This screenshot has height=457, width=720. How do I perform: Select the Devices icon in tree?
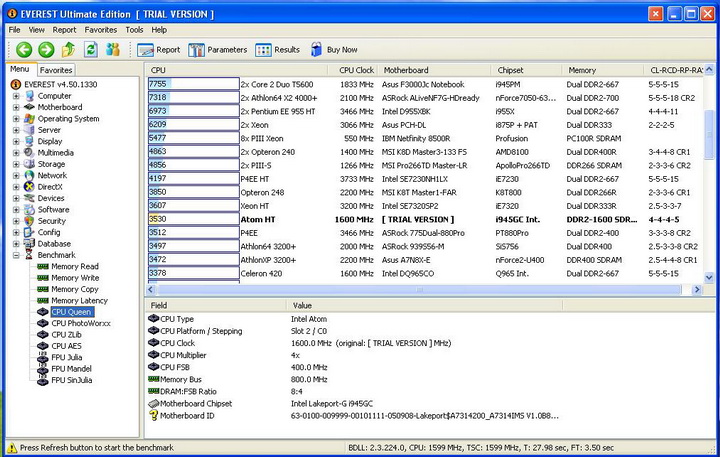(29, 198)
